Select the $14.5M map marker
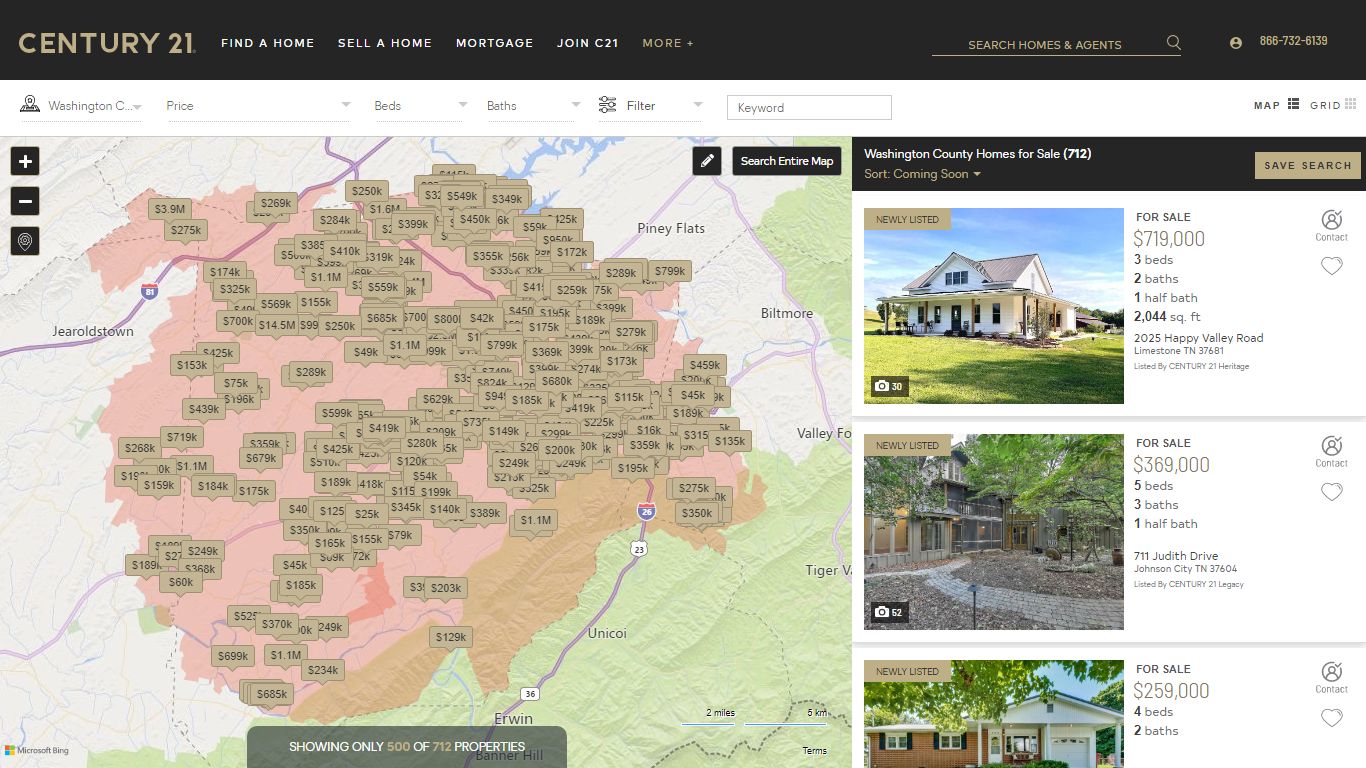Viewport: 1366px width, 768px height. pyautogui.click(x=276, y=325)
